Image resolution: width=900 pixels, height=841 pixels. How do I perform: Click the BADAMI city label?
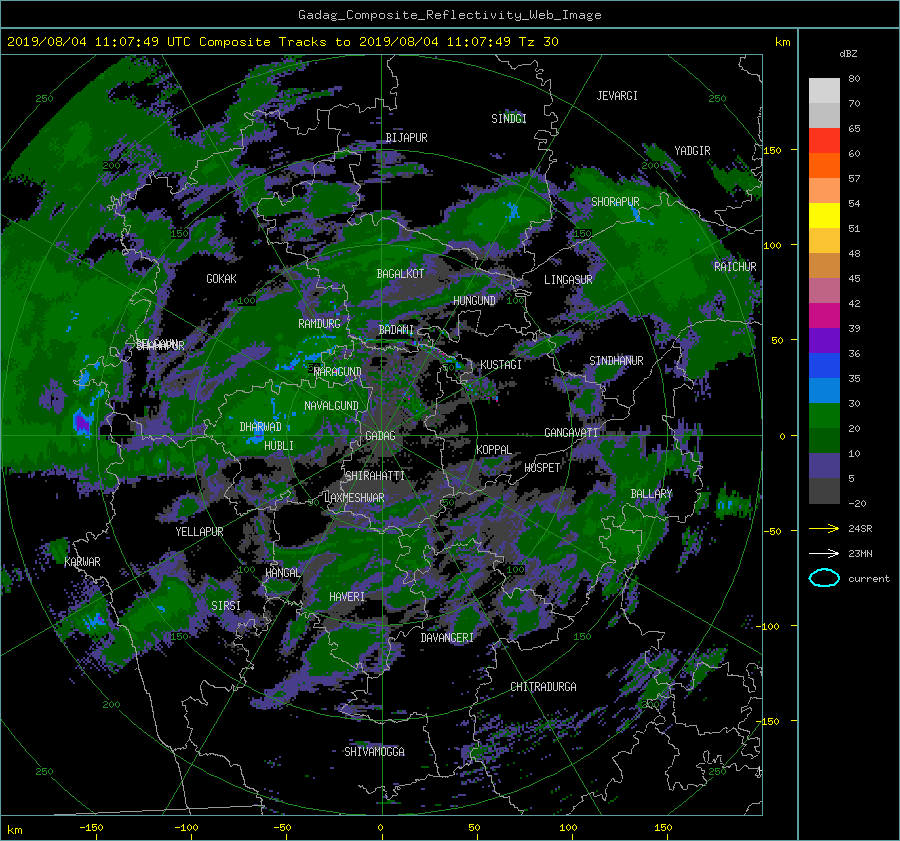coord(396,330)
